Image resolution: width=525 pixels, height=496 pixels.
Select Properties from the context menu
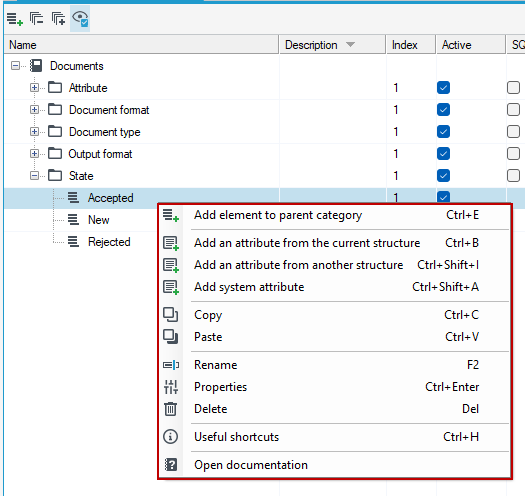pyautogui.click(x=335, y=387)
